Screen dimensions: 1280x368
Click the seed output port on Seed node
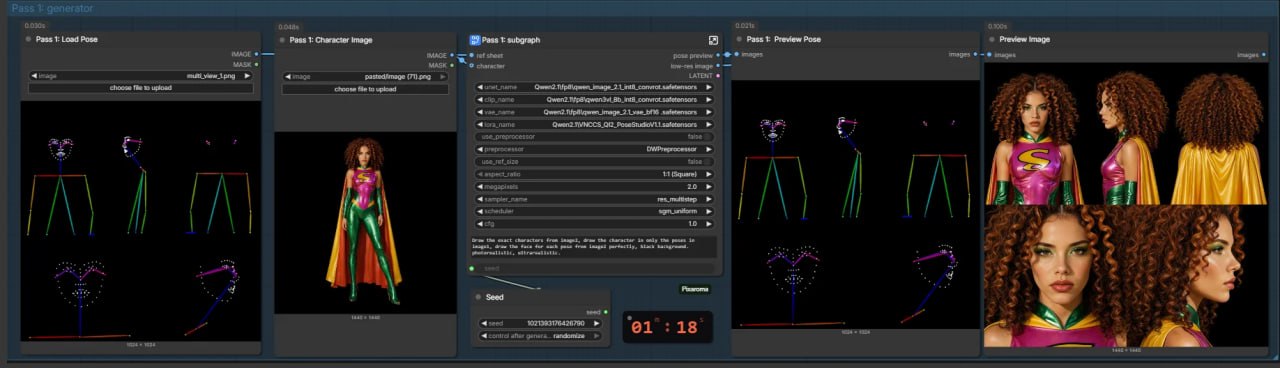[x=606, y=312]
